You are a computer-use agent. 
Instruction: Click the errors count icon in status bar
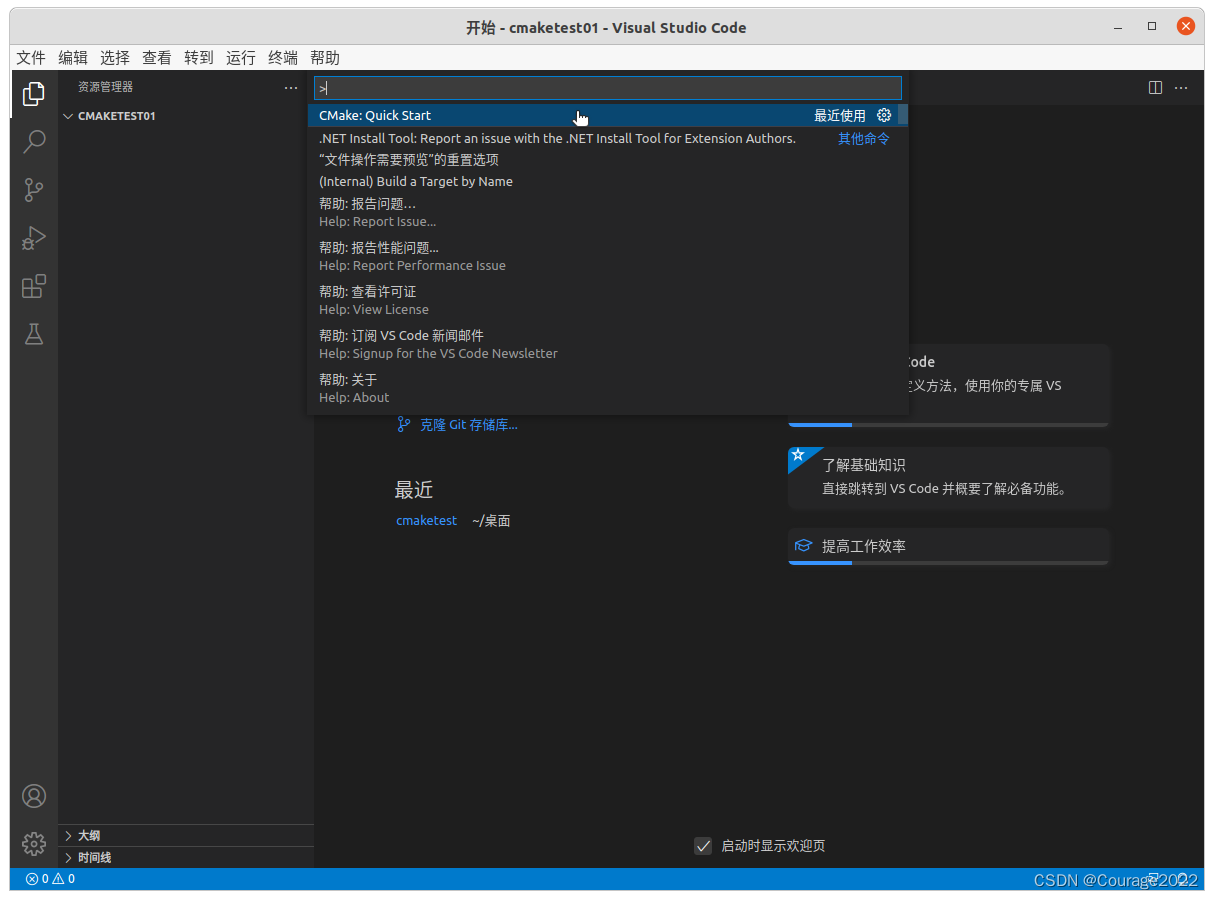(x=31, y=879)
